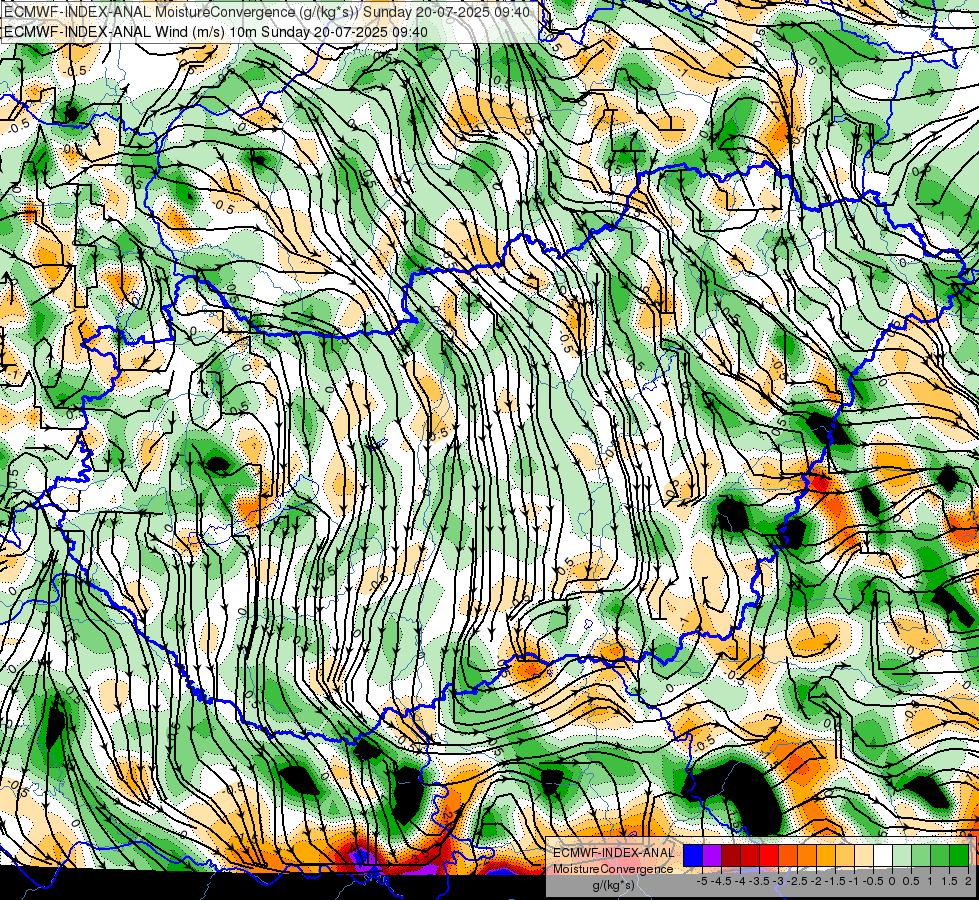Select the palest green legend swatch
This screenshot has height=900, width=979.
[x=902, y=855]
